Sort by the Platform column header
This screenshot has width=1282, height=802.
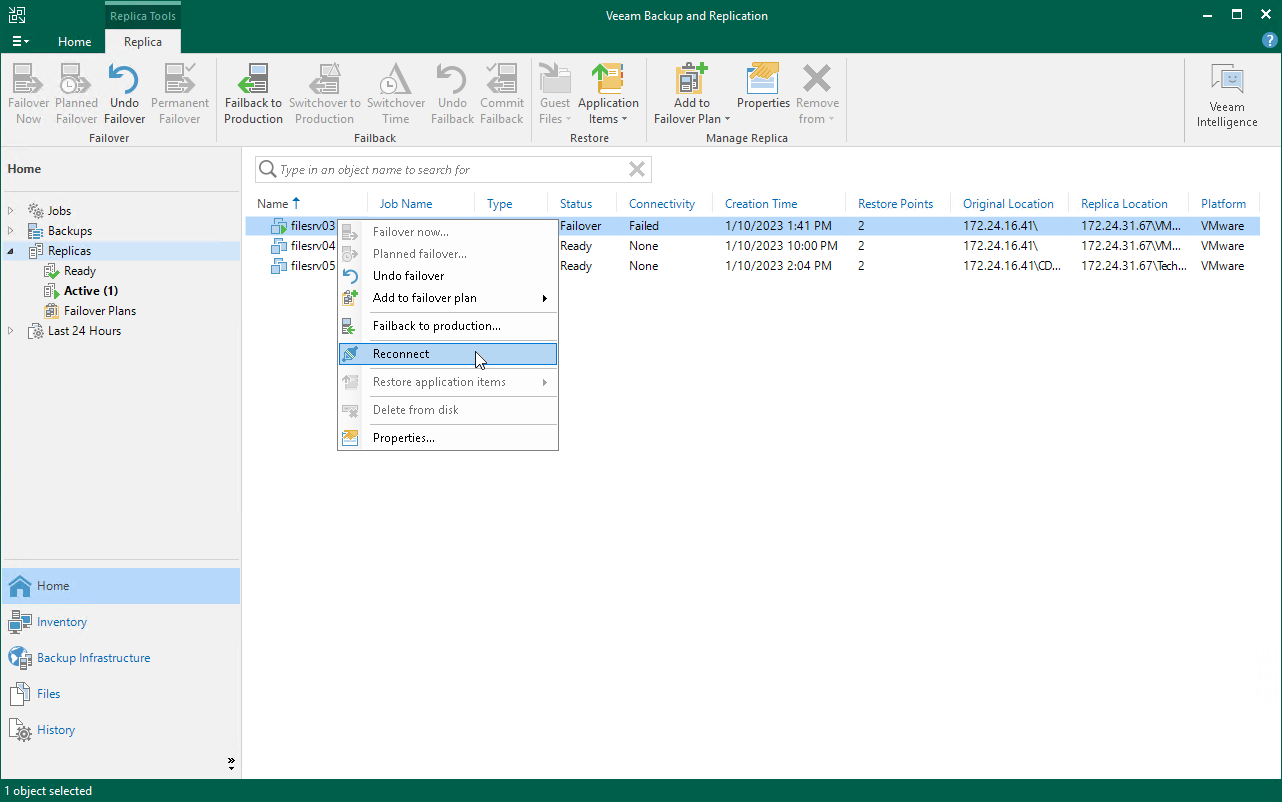coord(1224,204)
